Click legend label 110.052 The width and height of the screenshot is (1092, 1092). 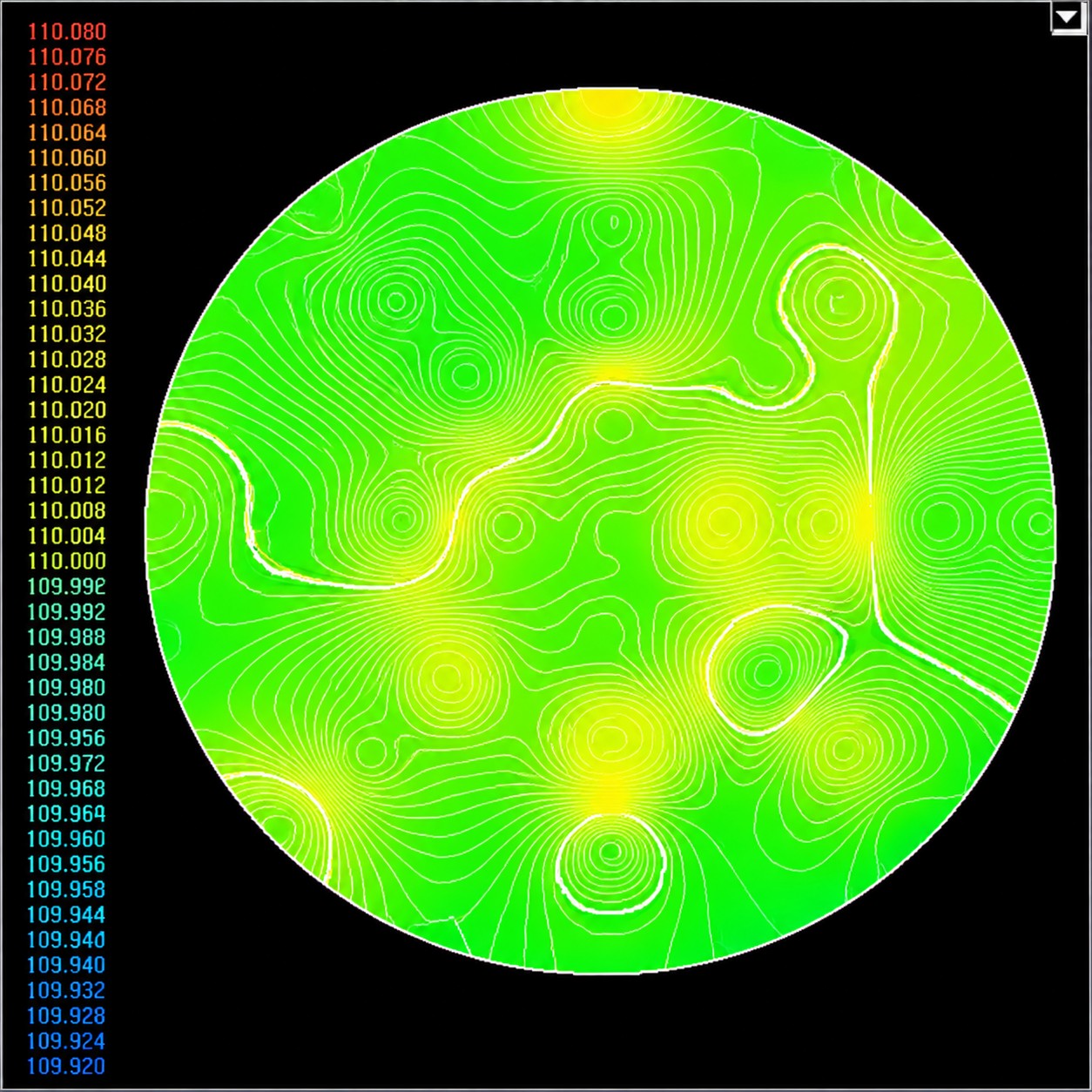pos(67,208)
